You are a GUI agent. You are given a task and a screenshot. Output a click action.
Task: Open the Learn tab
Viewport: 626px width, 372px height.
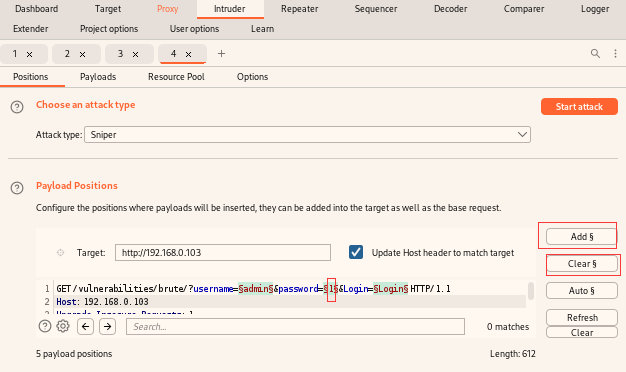pos(262,29)
